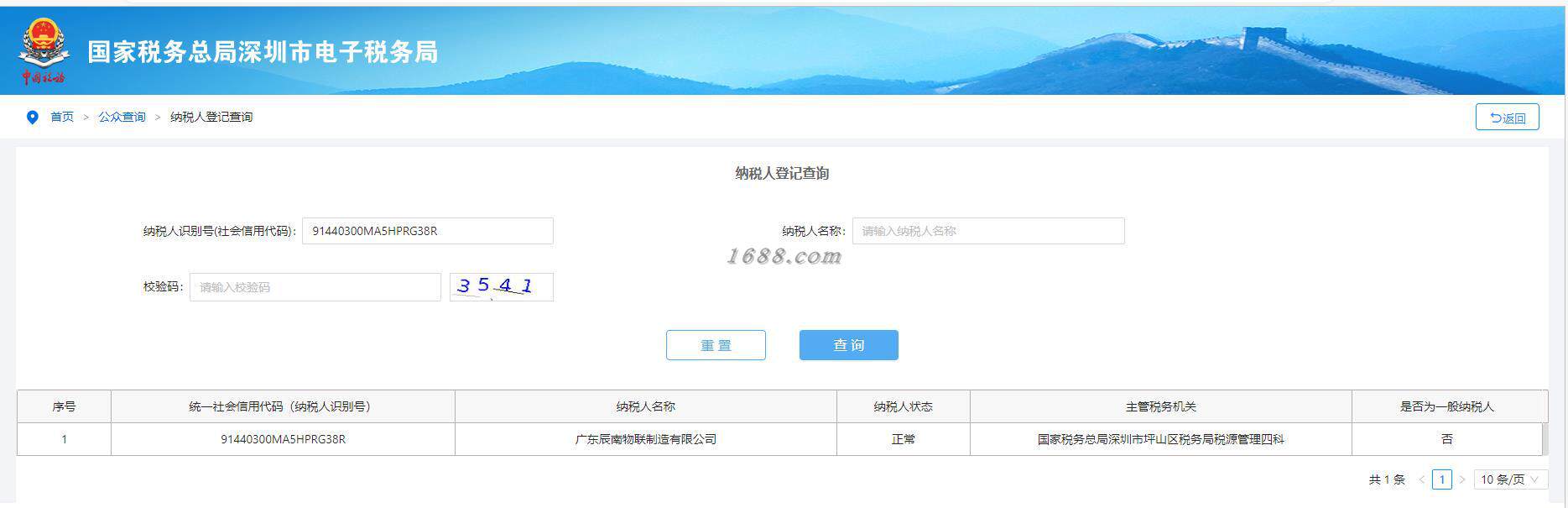Click the national tax emblem logo
1568x508 pixels.
[x=44, y=50]
